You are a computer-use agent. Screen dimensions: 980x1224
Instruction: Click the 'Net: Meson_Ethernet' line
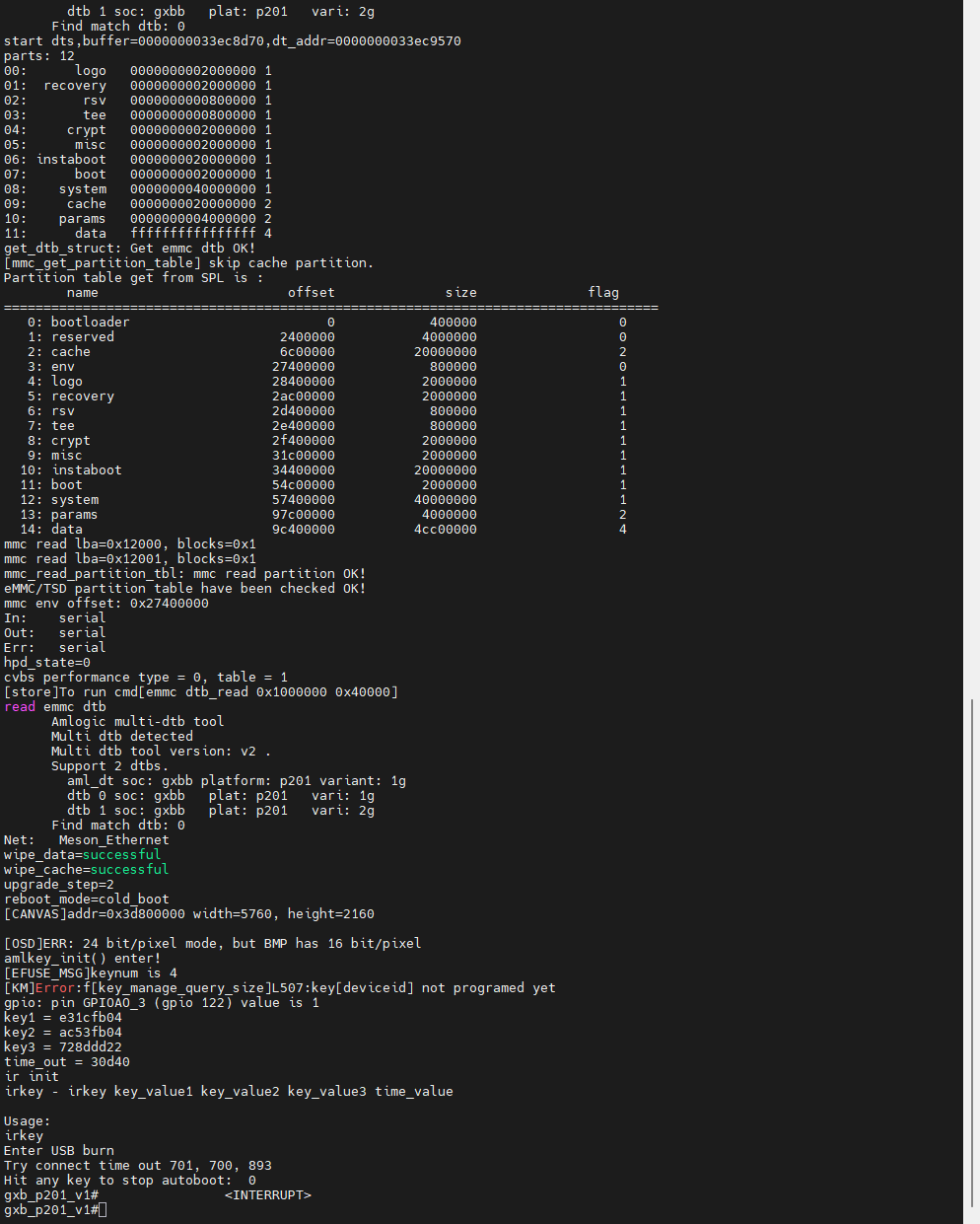[87, 840]
